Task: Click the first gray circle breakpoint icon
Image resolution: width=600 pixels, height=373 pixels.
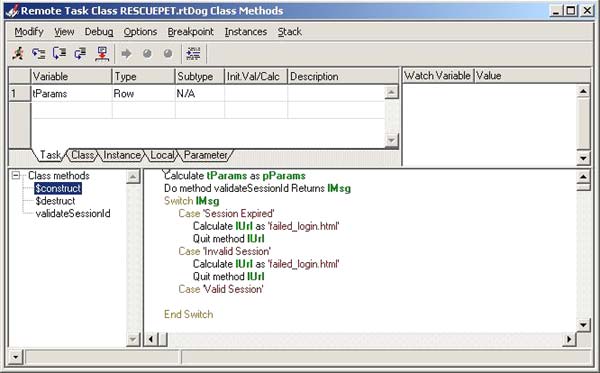Action: [147, 54]
